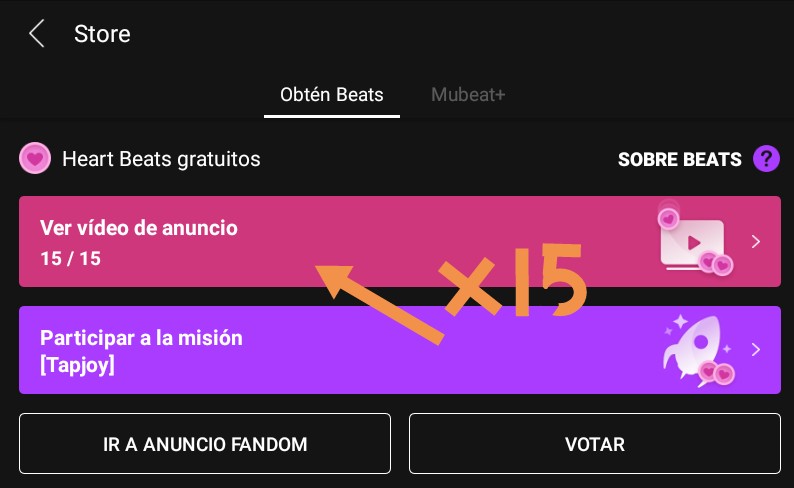Click the 15 / 15 ad counter

point(70,259)
